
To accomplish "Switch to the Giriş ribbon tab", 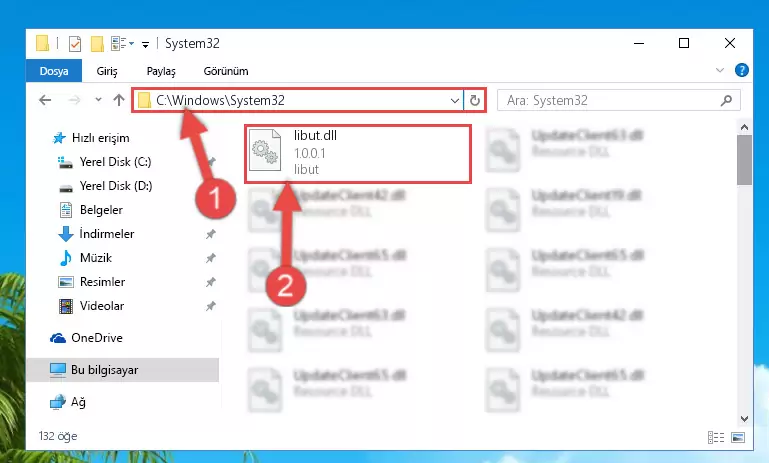I will 107,71.
